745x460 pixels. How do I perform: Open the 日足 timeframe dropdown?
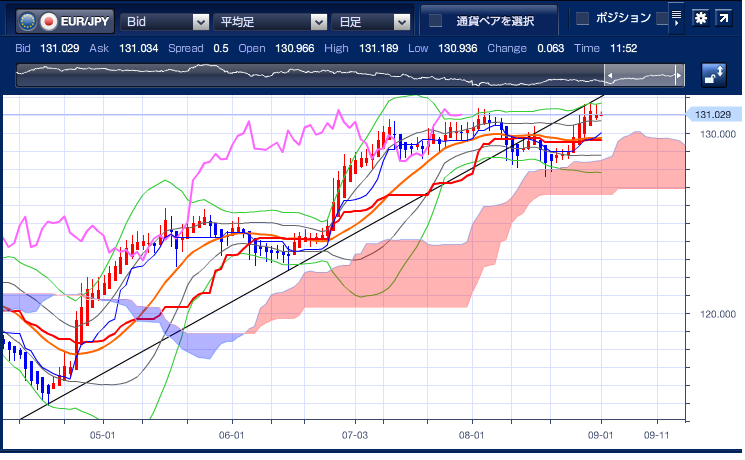371,22
